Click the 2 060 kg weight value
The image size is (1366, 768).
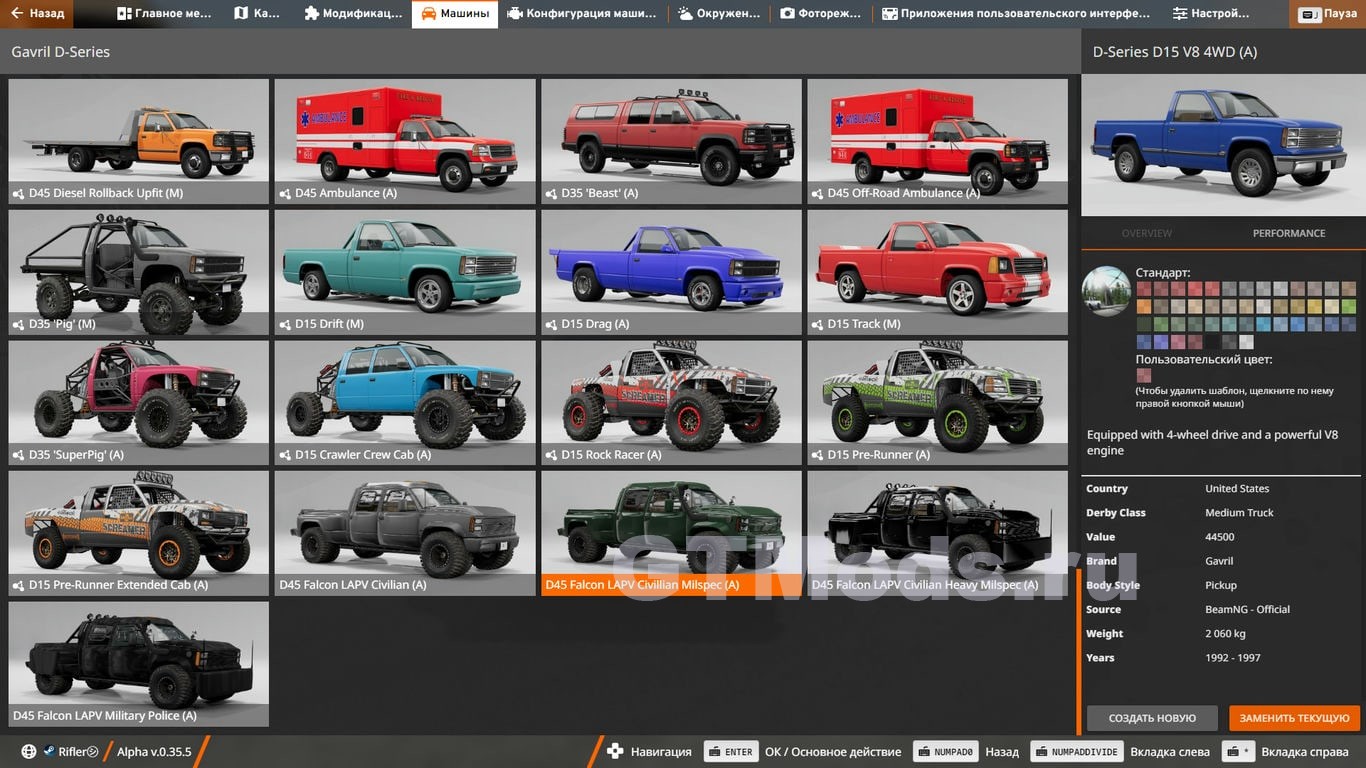1225,633
